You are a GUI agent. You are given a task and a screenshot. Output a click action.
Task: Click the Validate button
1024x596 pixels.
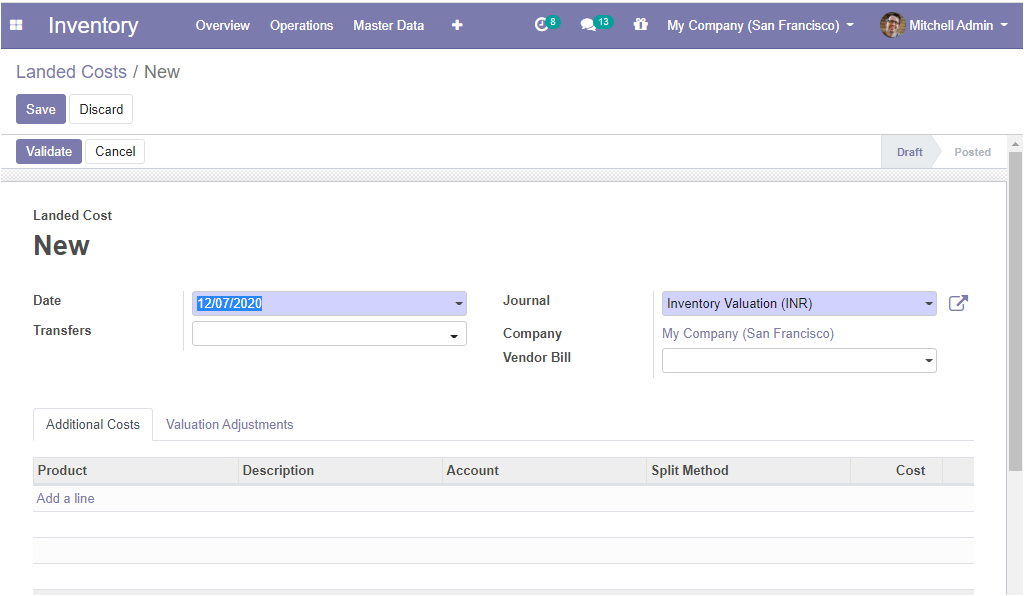pos(49,151)
